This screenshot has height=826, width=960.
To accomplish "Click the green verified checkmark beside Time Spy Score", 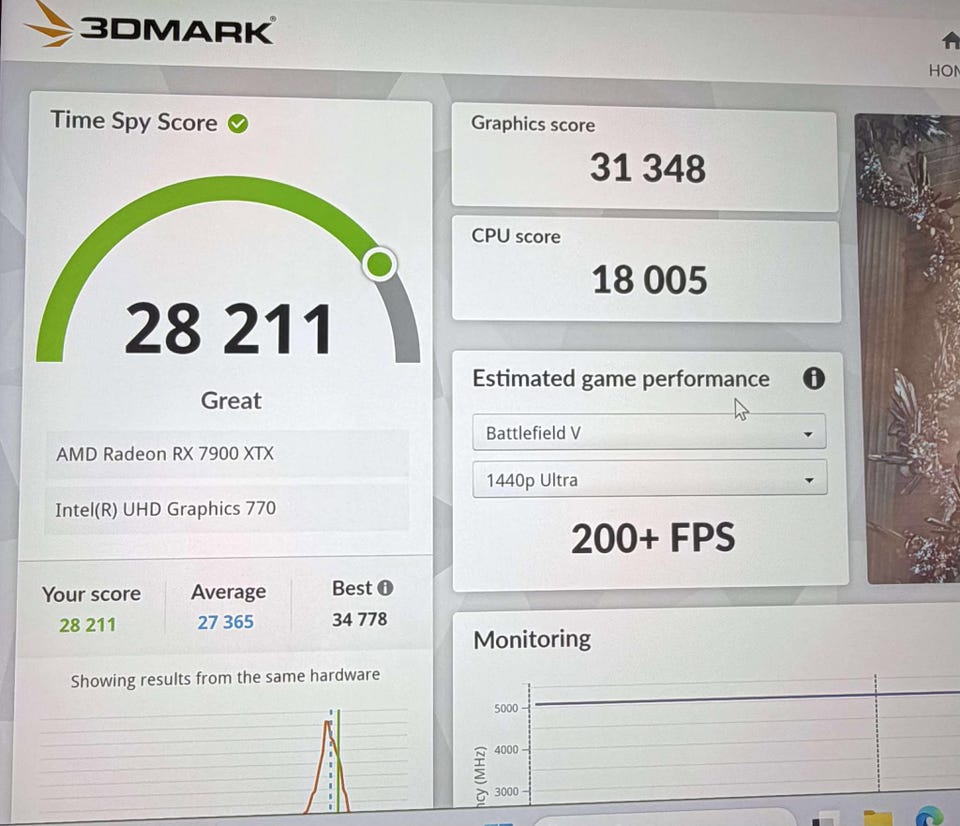I will click(238, 124).
